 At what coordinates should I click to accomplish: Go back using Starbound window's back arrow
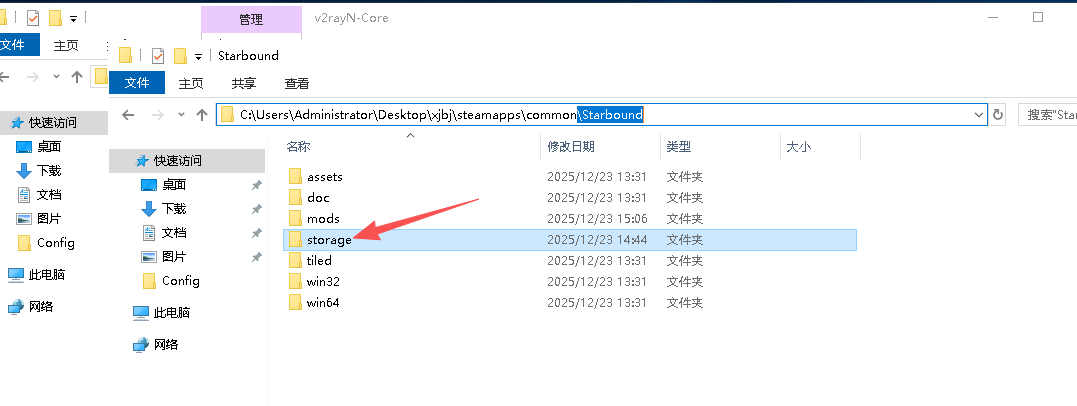pos(128,115)
